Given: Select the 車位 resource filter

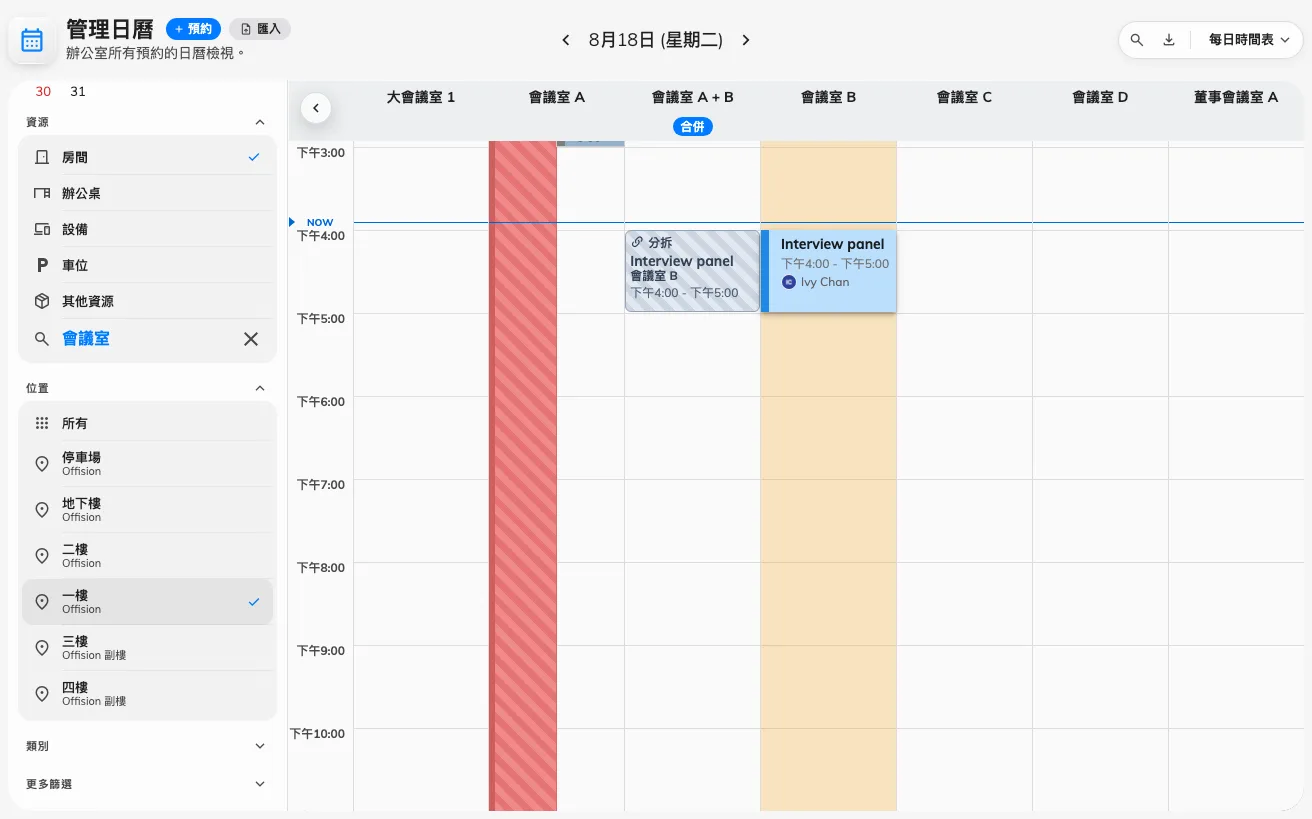Looking at the screenshot, I should point(147,265).
